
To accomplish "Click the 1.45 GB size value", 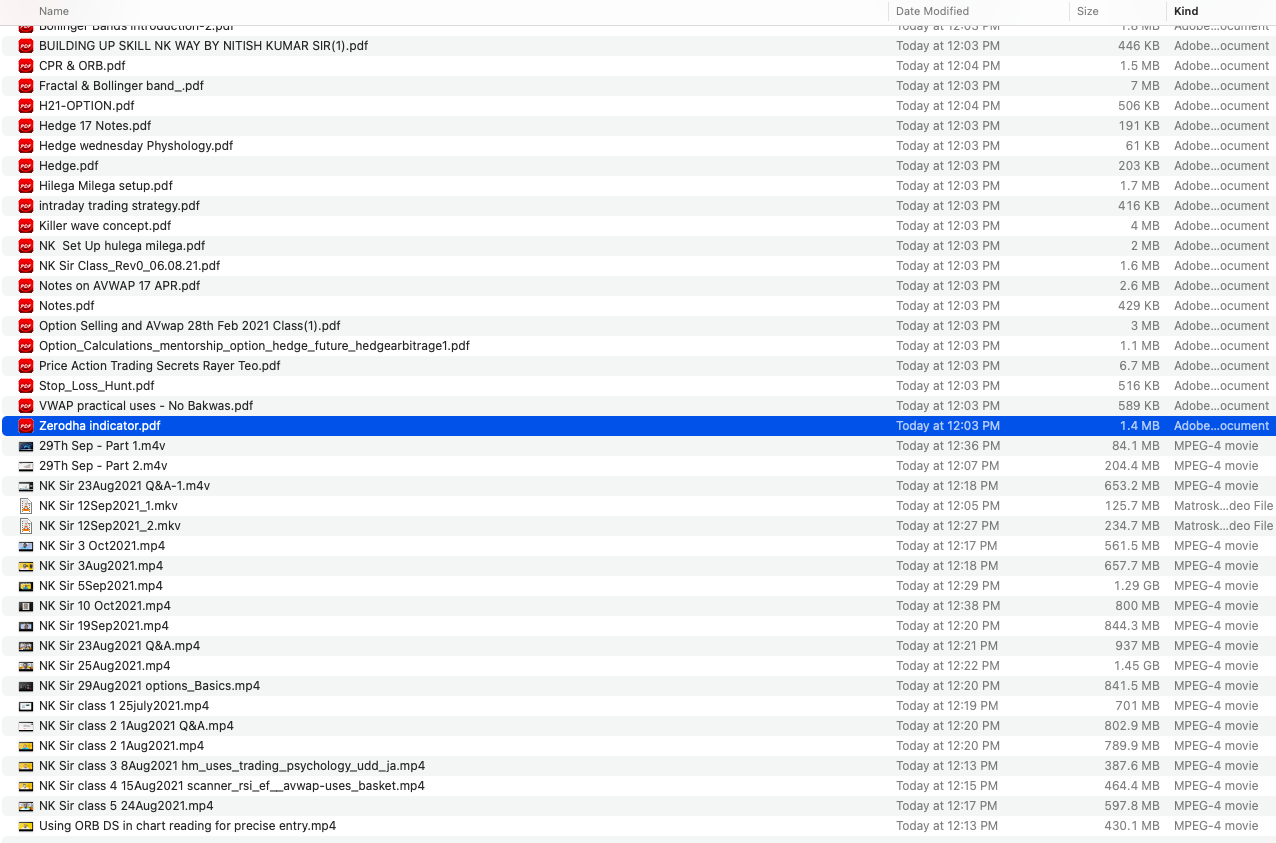I will 1137,666.
